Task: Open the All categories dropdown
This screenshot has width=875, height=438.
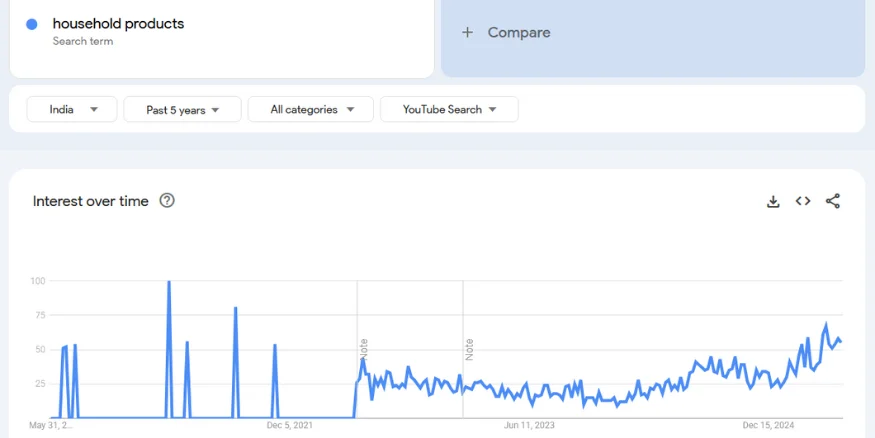Action: click(311, 110)
